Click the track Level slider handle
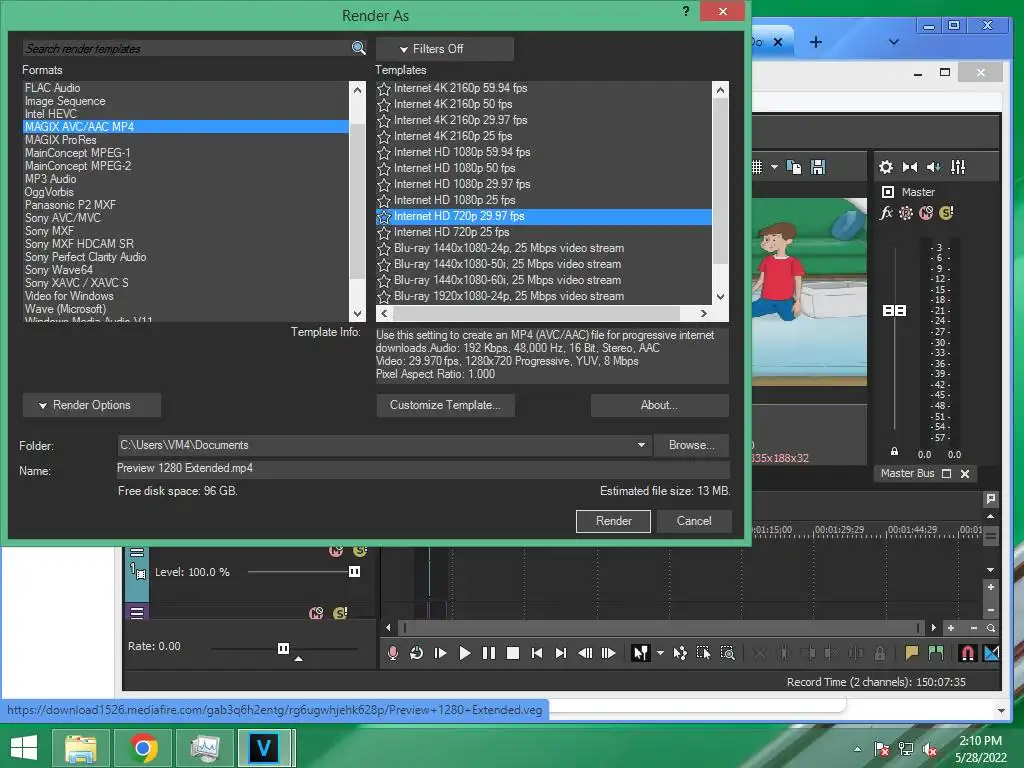The width and height of the screenshot is (1024, 768). 355,572
